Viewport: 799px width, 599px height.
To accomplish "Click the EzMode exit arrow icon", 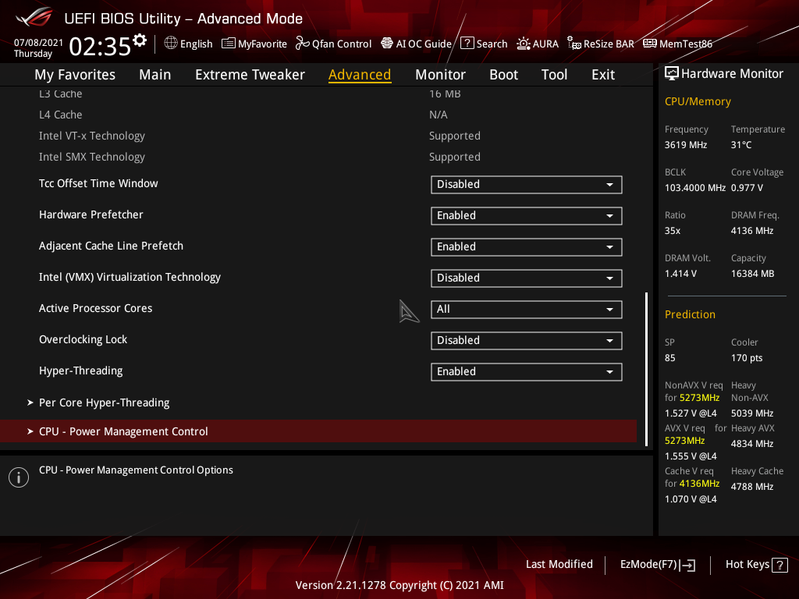I will tap(687, 565).
